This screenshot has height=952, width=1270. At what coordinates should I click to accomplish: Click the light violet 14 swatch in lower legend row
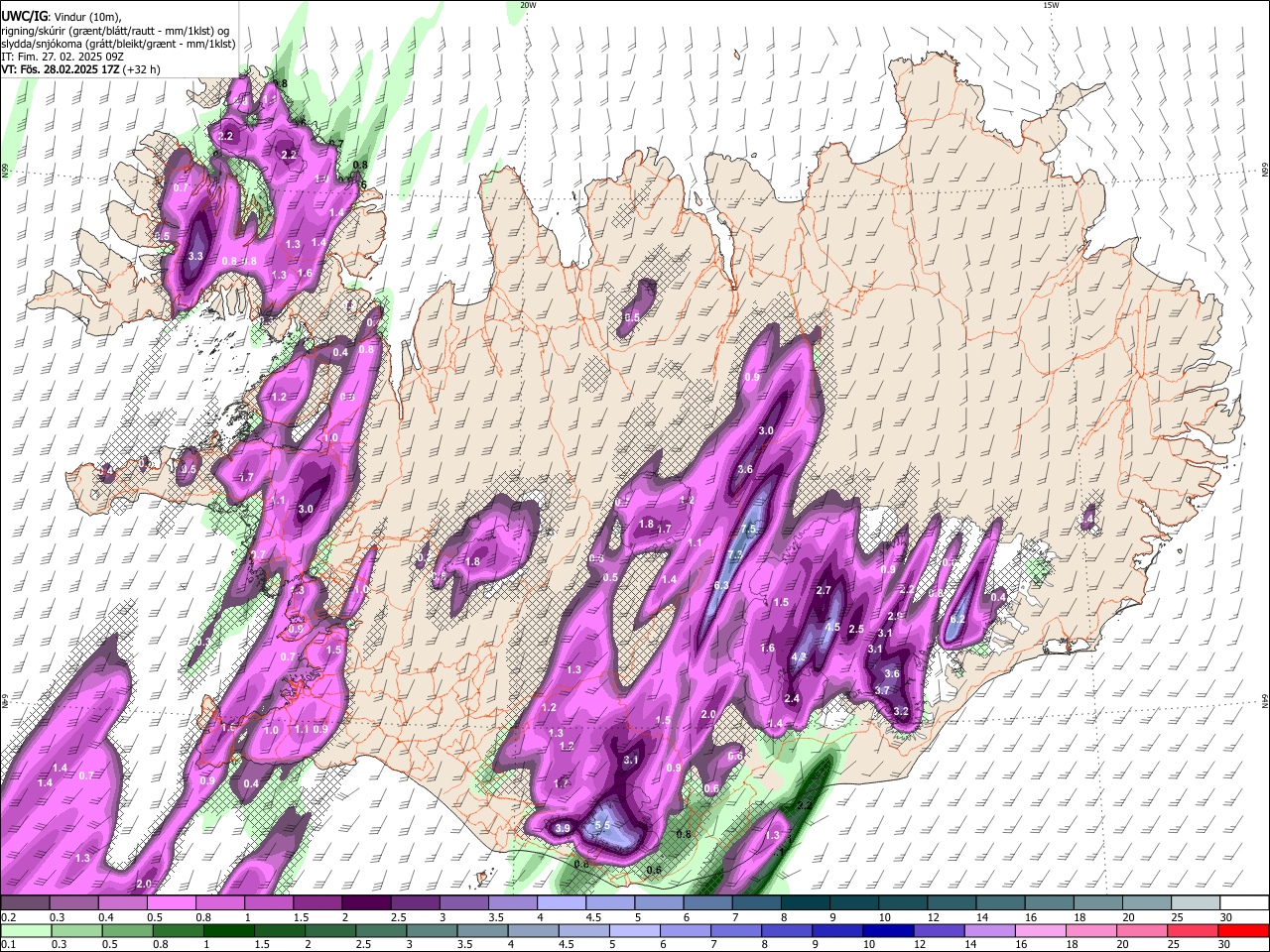[x=989, y=930]
